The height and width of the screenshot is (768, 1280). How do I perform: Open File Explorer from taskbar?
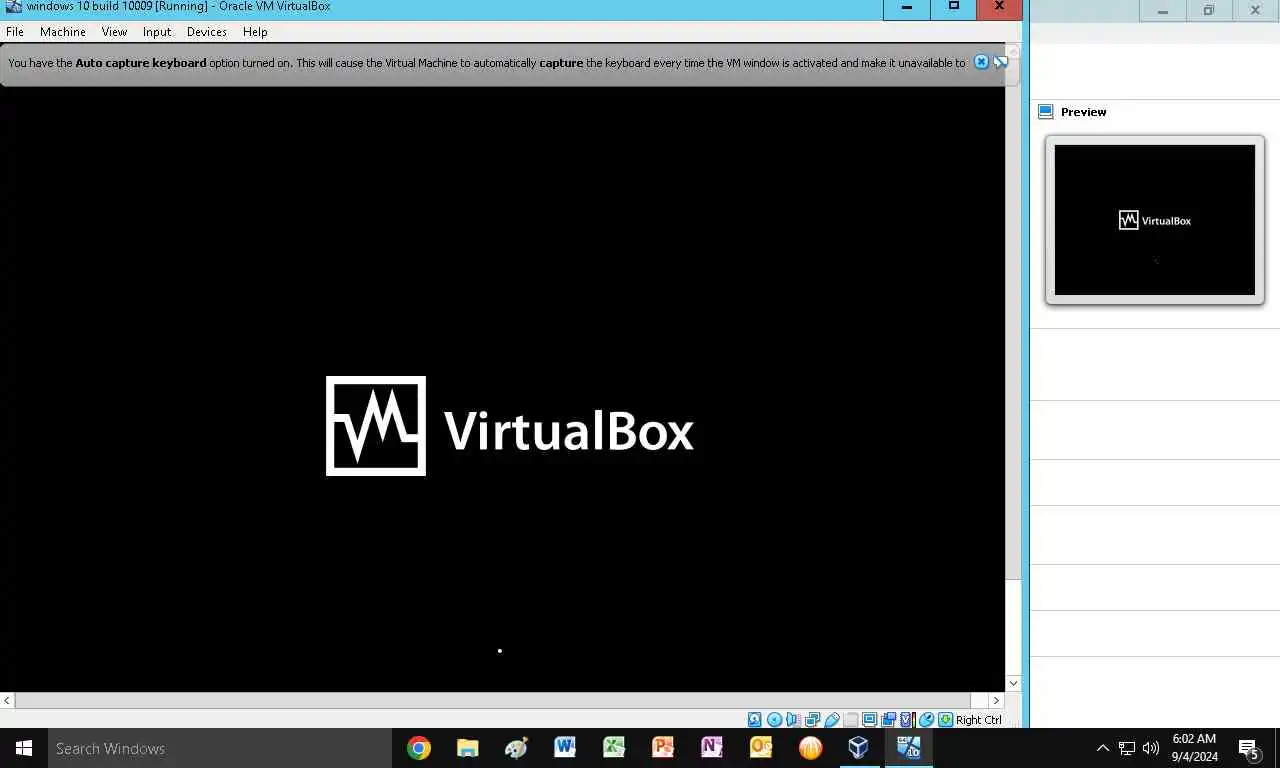467,748
